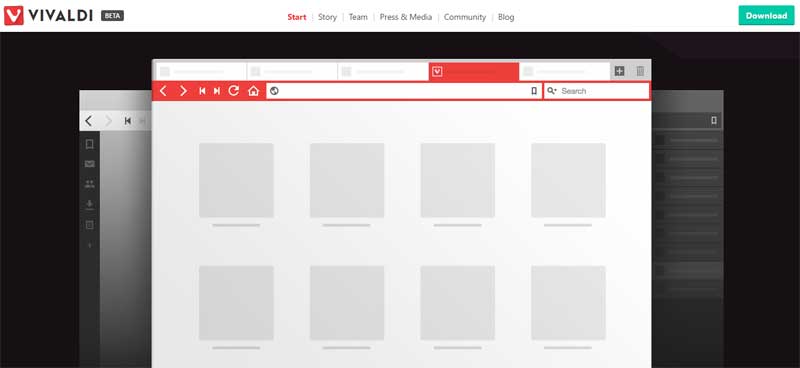
Task: Switch to the second tab in the mockup
Action: click(x=292, y=71)
